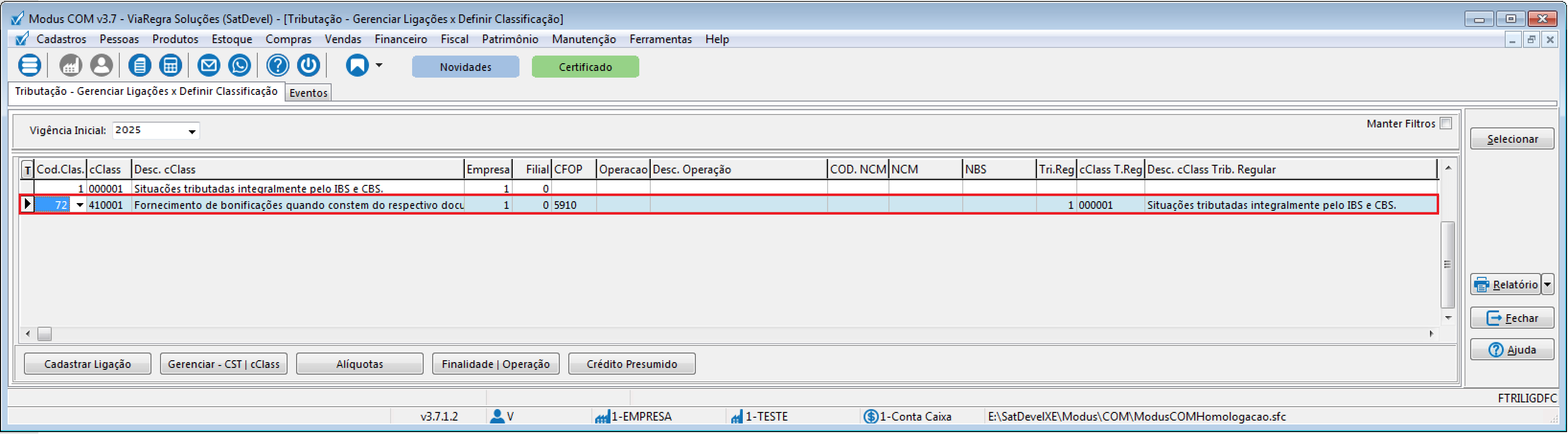Click the gray user profile icon
This screenshot has height=434, width=1568.
point(102,65)
